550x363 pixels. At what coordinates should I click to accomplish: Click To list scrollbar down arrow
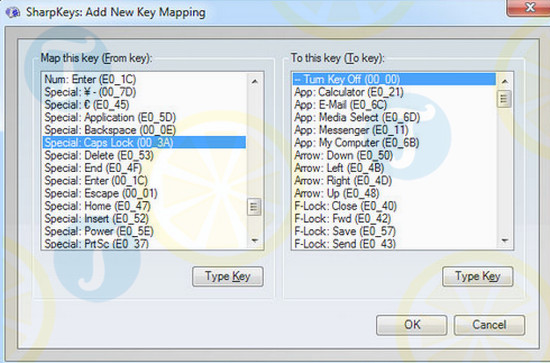tap(505, 241)
